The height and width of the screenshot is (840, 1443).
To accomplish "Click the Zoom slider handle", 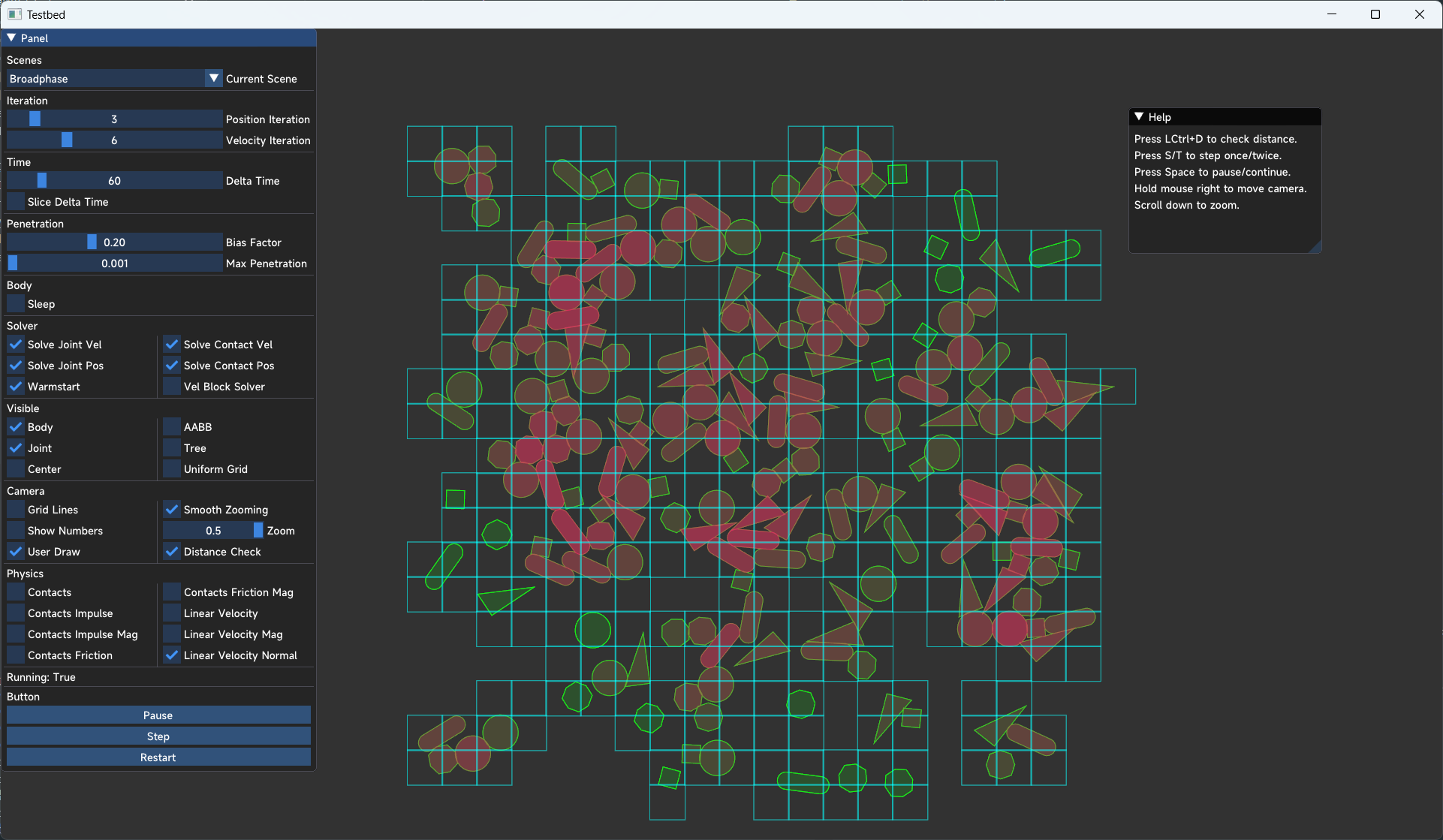I will click(x=258, y=531).
